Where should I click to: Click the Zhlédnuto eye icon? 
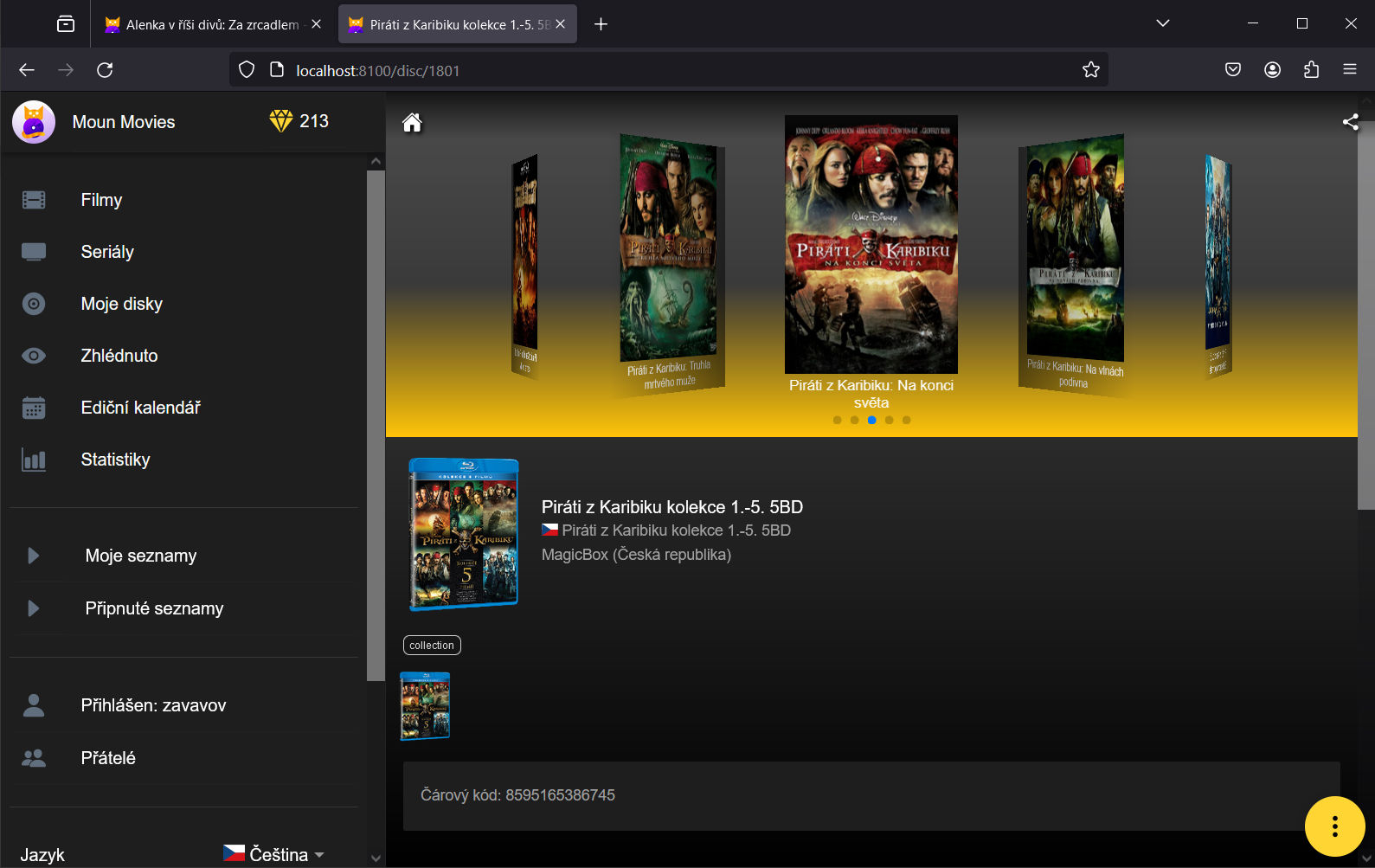(x=34, y=356)
